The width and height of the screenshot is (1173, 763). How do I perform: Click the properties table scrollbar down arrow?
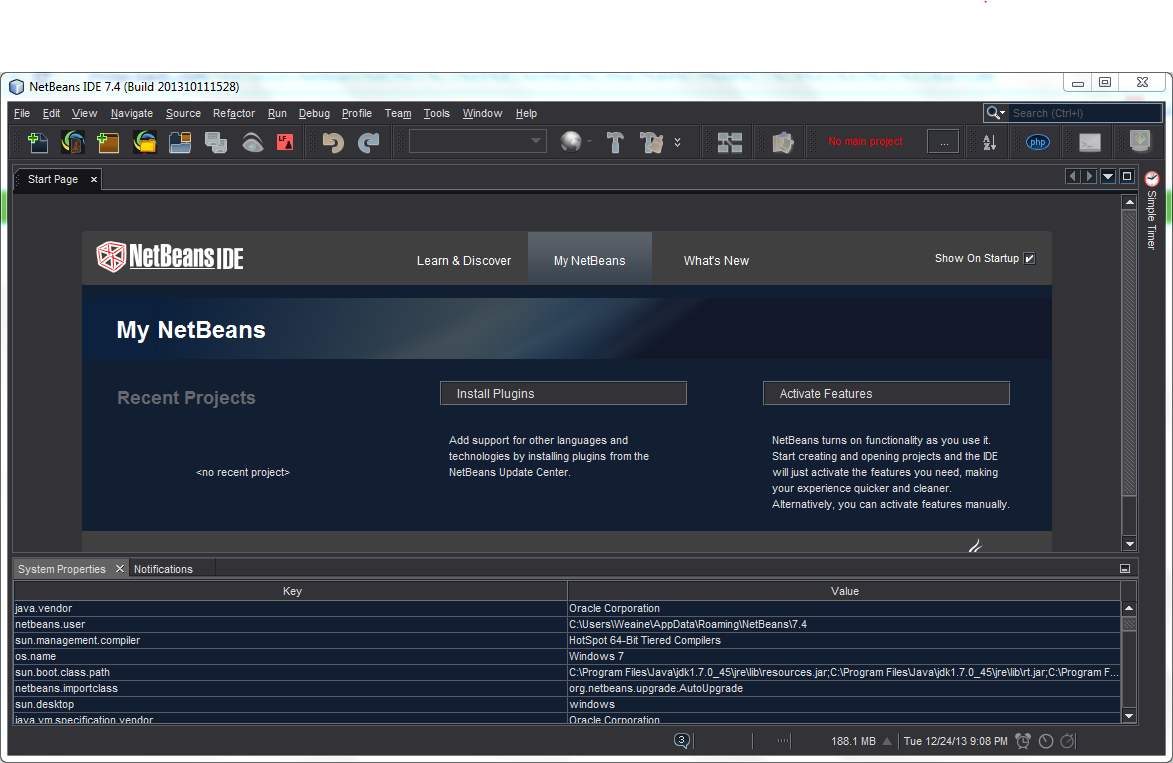pos(1129,716)
